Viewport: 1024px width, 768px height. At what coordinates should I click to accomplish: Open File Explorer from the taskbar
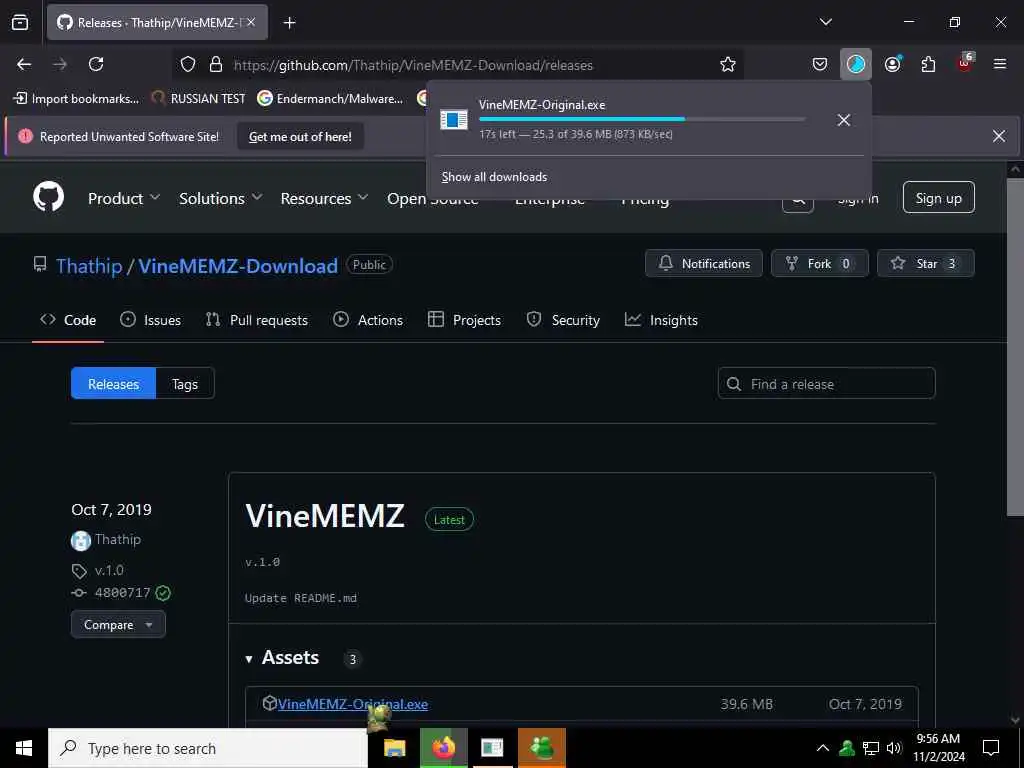click(394, 748)
